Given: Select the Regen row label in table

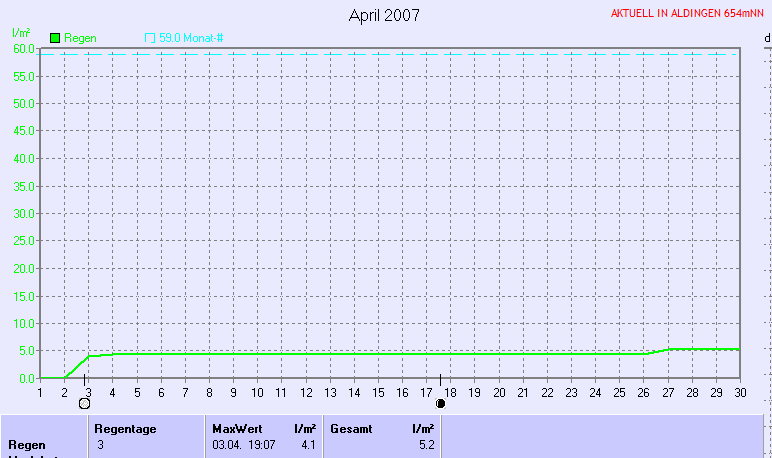Looking at the screenshot, I should coord(26,444).
